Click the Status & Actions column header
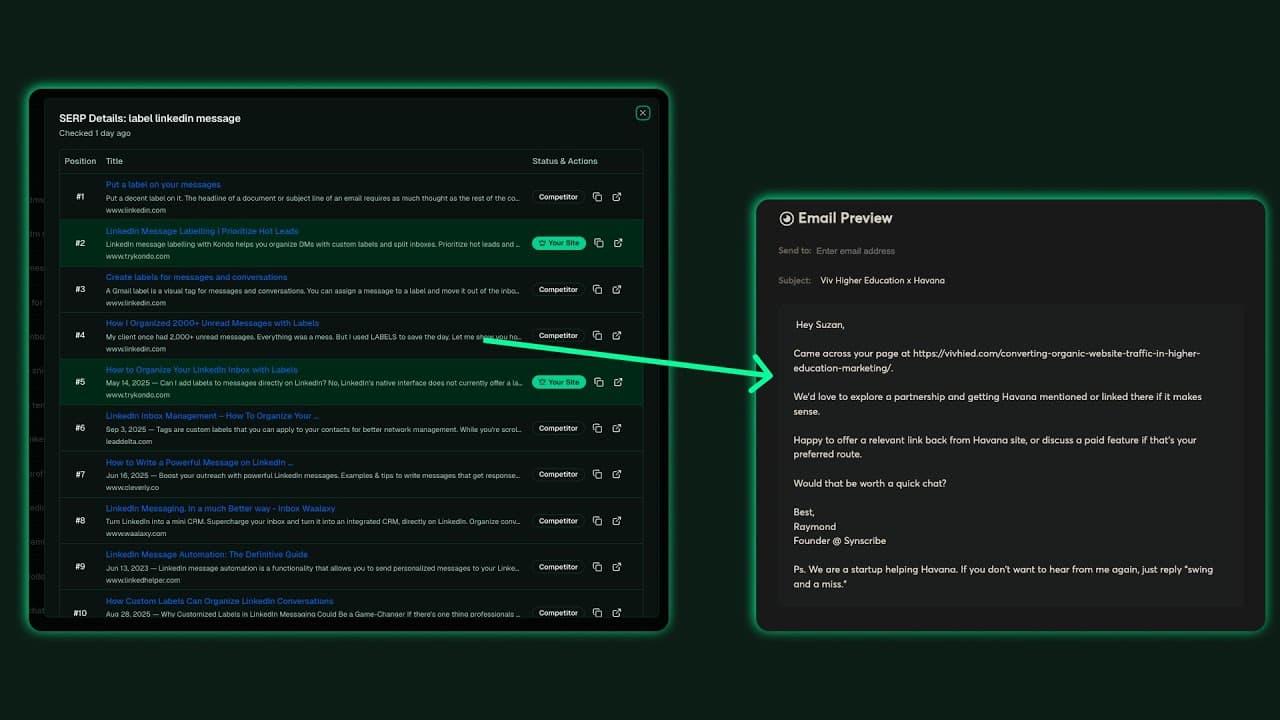Screen dimensions: 1280x720 (x=565, y=161)
